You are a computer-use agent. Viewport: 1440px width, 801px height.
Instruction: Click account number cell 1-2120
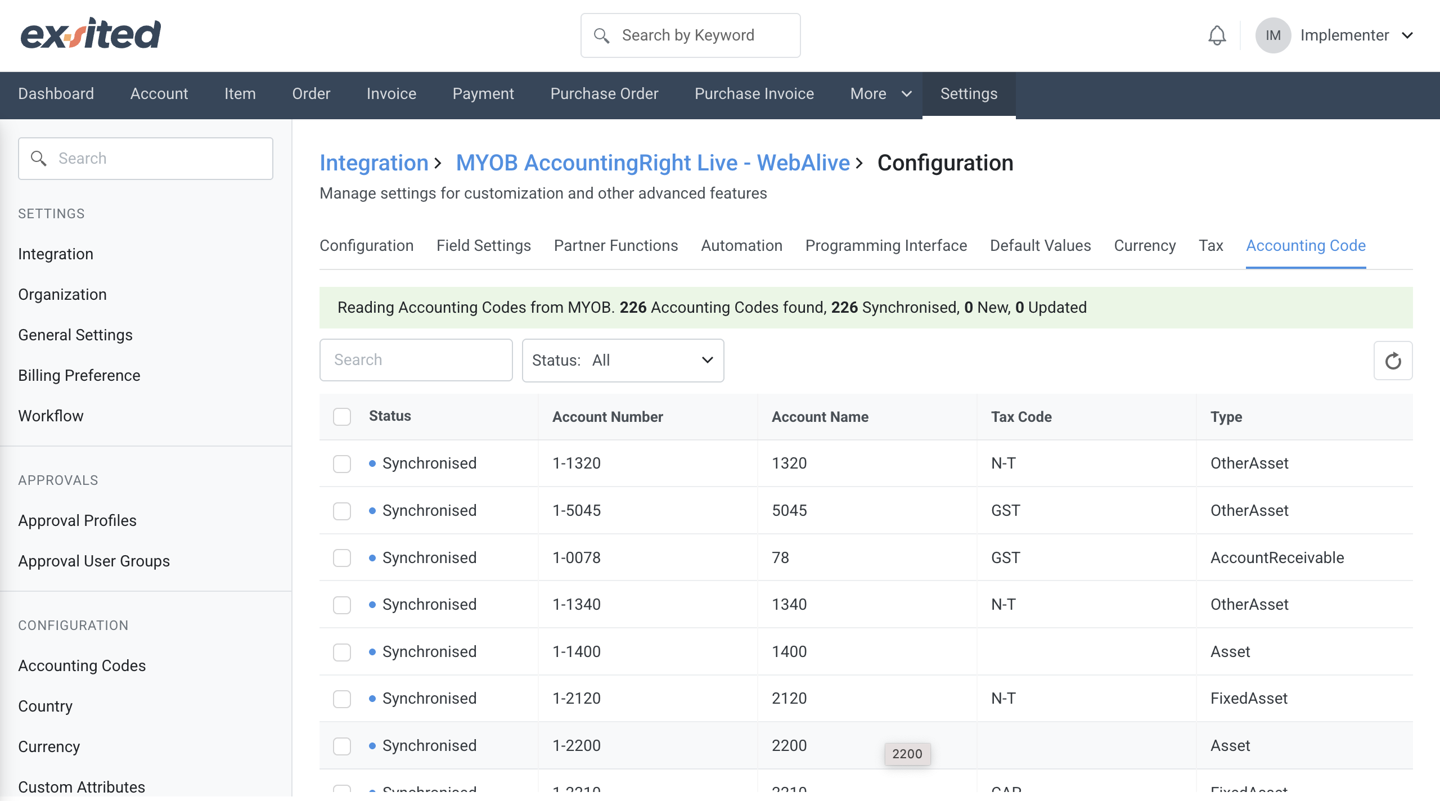[x=577, y=699]
